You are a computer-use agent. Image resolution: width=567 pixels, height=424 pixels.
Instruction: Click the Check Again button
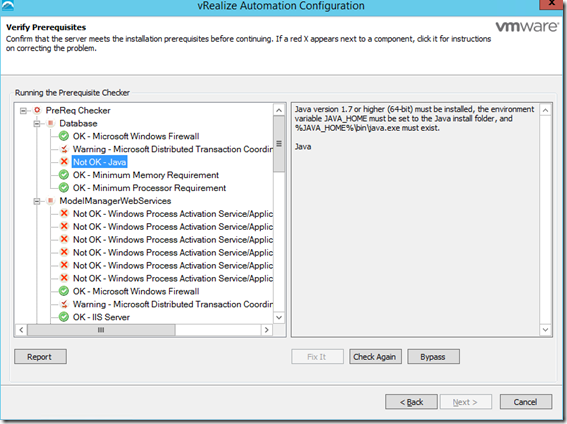375,357
